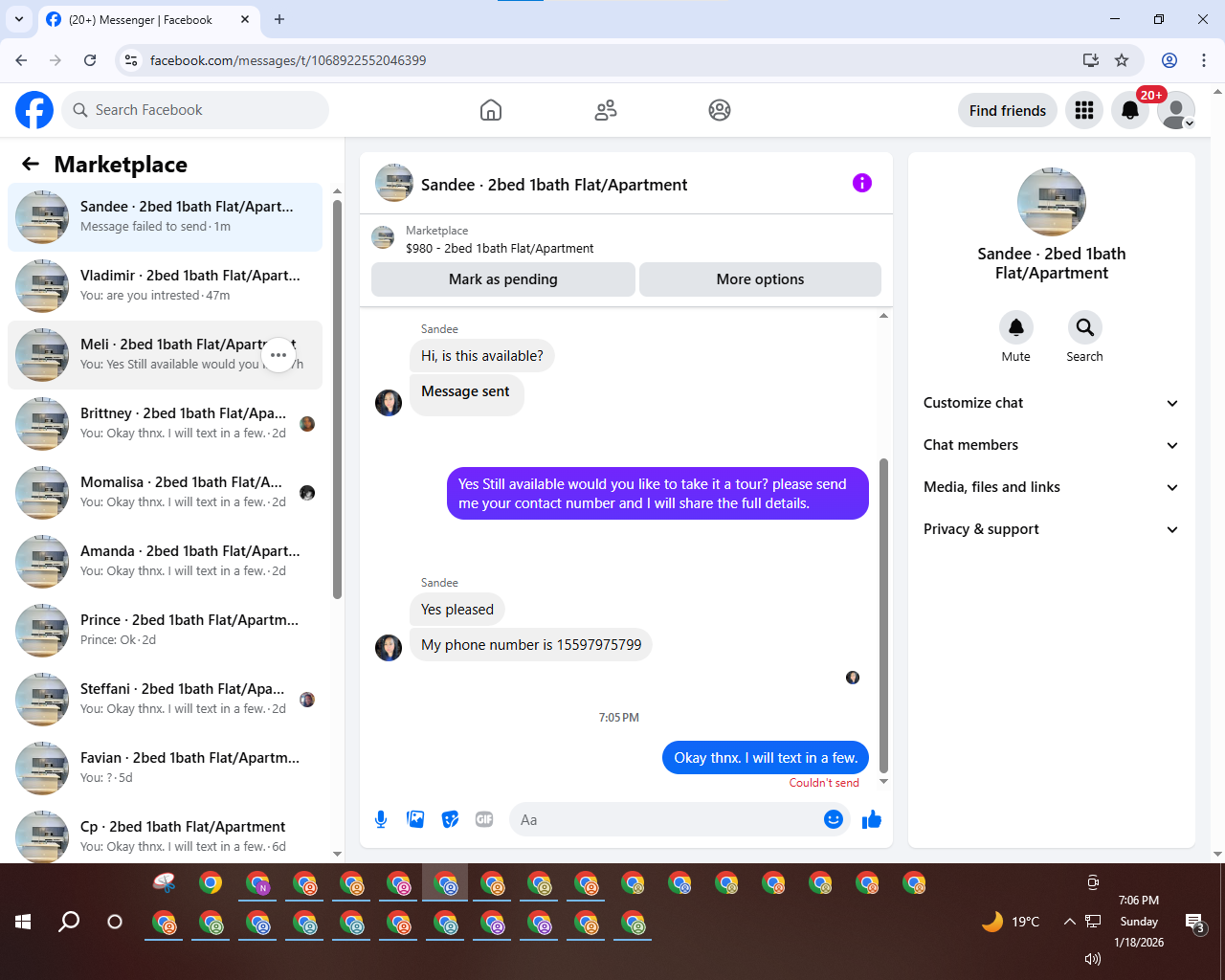Image resolution: width=1225 pixels, height=980 pixels.
Task: Show hidden system tray icons
Action: coord(1069,922)
